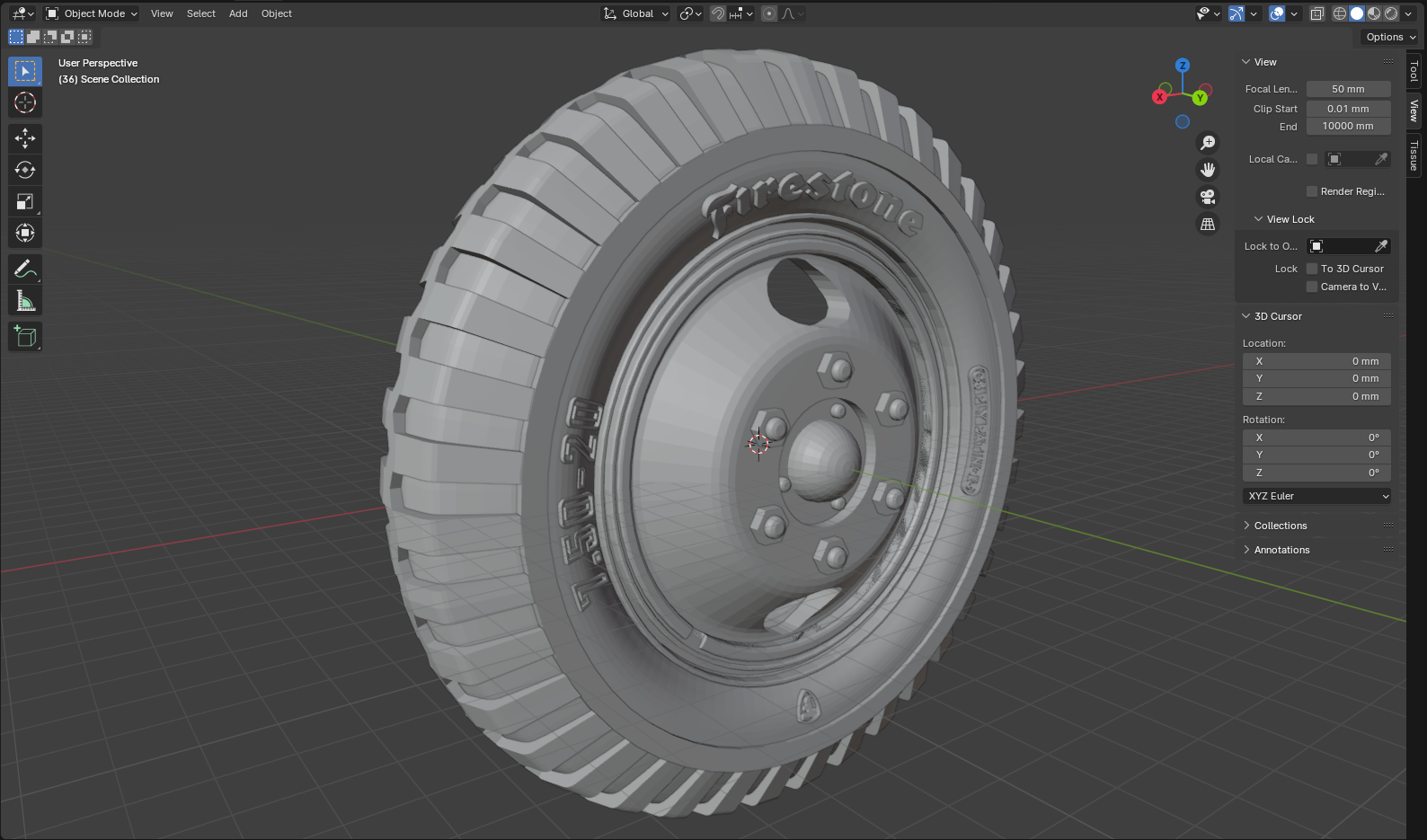This screenshot has width=1427, height=840.
Task: Pick the Annotate tool
Action: point(25,269)
